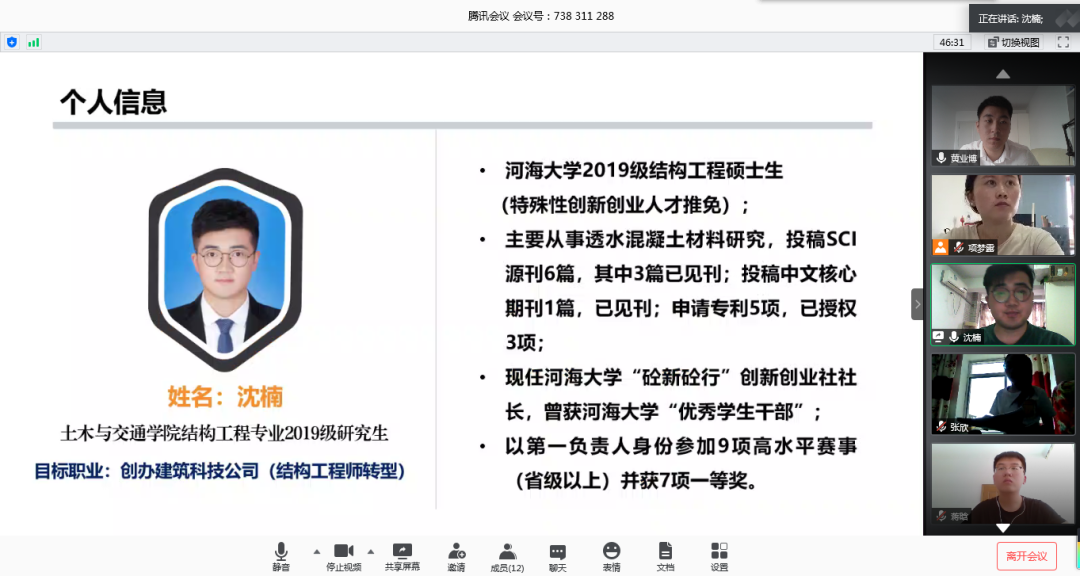The width and height of the screenshot is (1080, 576).
Task: Open the 文档 documents icon
Action: point(665,556)
